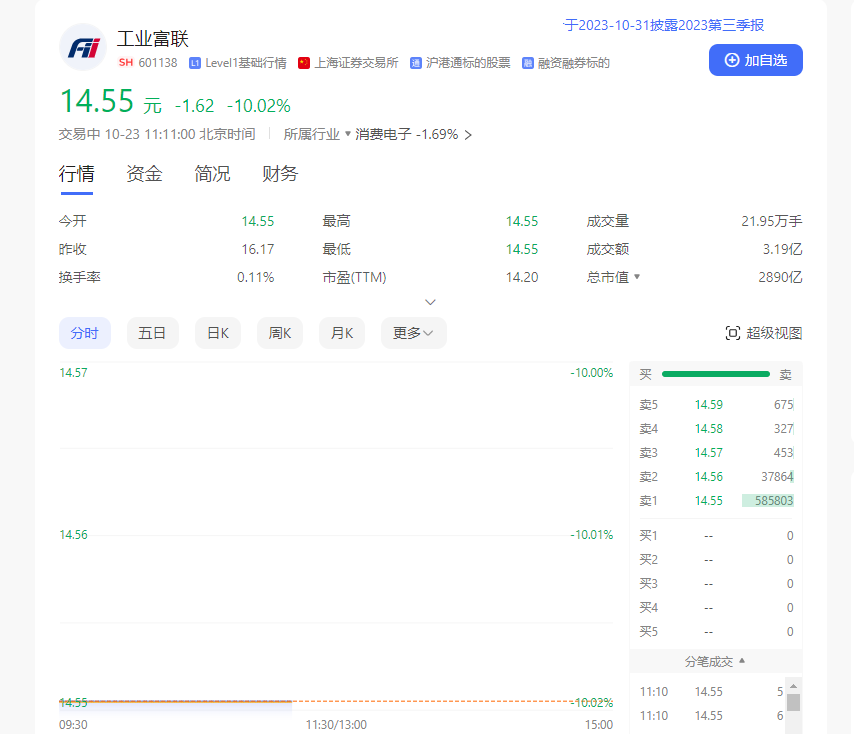This screenshot has height=734, width=854.
Task: Open the 2023 third quarter report notice
Action: tap(664, 25)
